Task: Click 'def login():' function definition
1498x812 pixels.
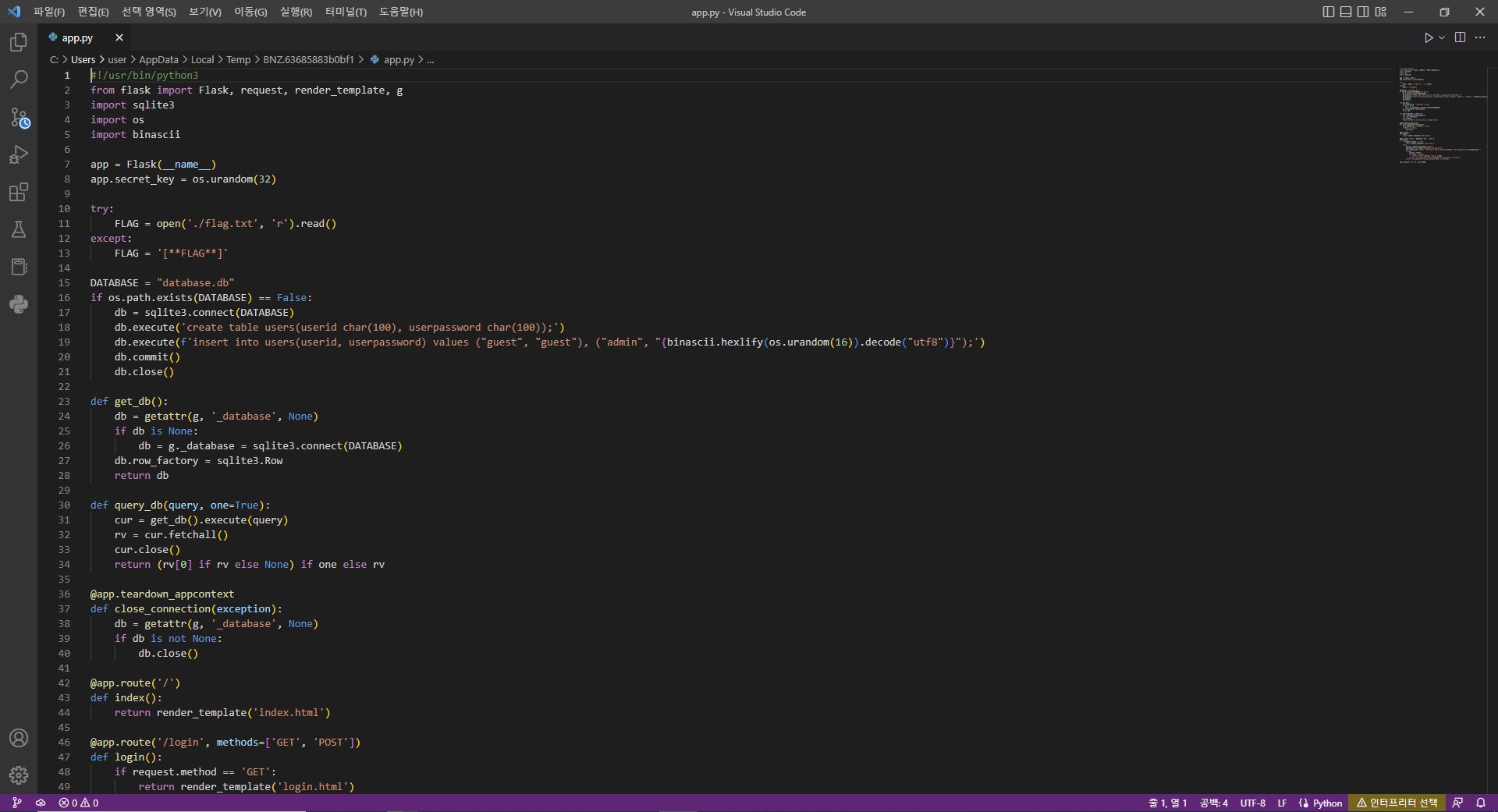Action: click(x=126, y=757)
